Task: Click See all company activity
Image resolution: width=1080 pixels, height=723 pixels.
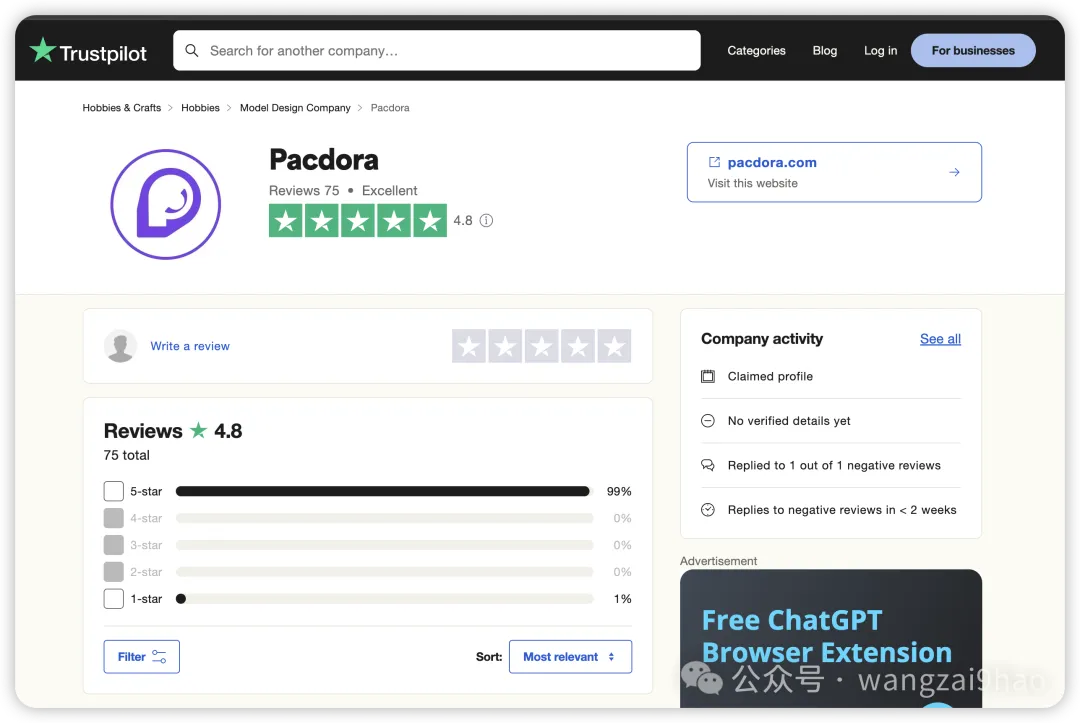Action: [x=940, y=339]
